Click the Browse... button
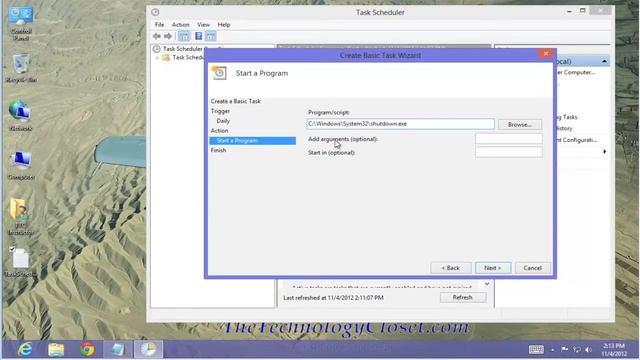The image size is (640, 360). pyautogui.click(x=520, y=124)
